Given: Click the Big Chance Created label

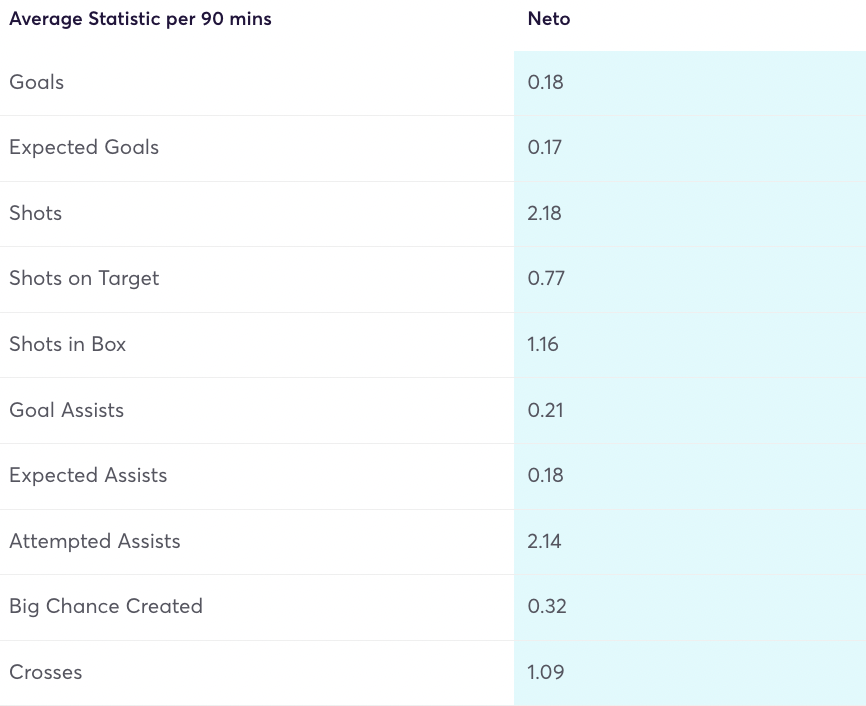Looking at the screenshot, I should coord(106,606).
